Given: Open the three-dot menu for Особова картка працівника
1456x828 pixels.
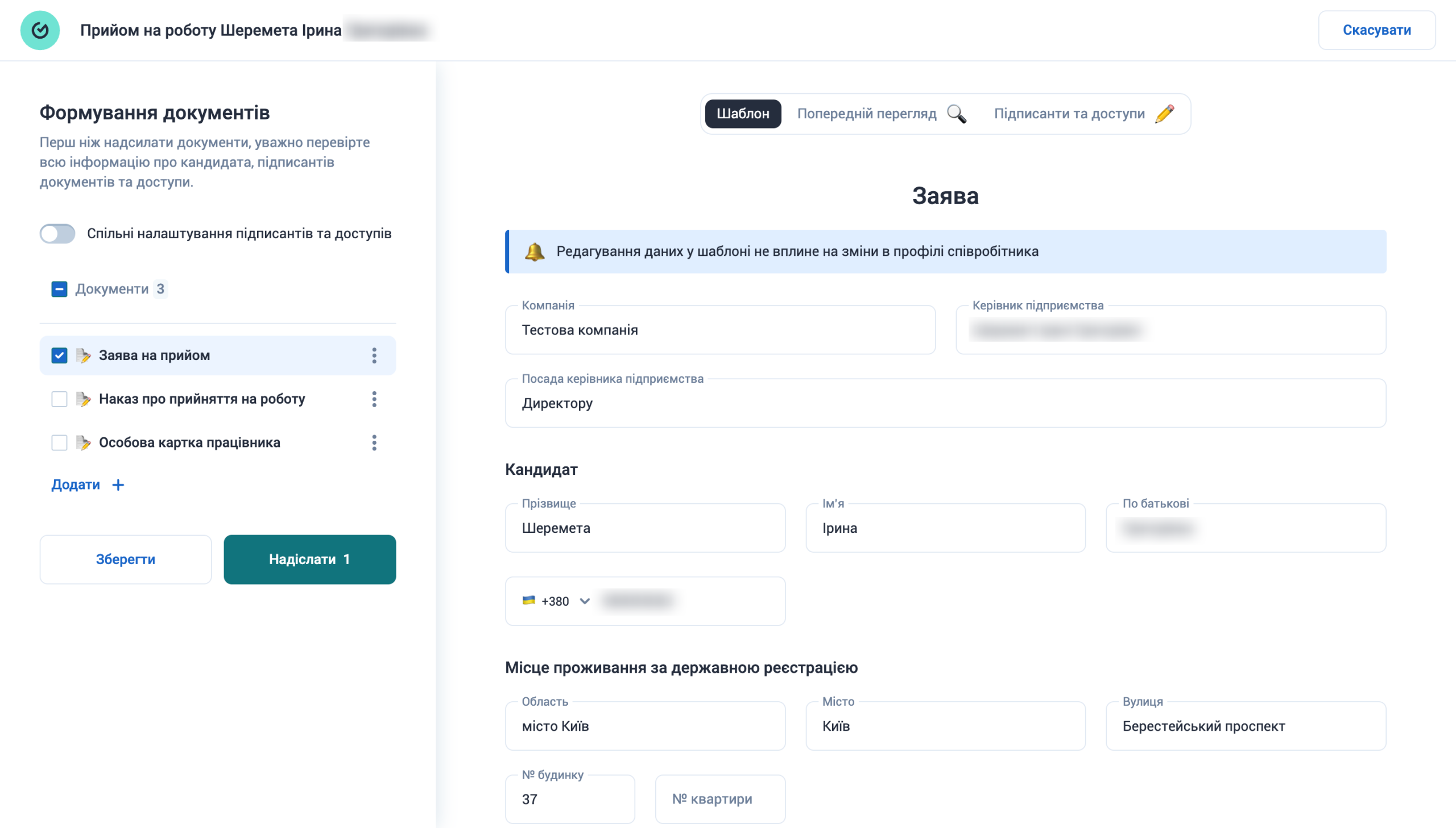Looking at the screenshot, I should [x=374, y=443].
